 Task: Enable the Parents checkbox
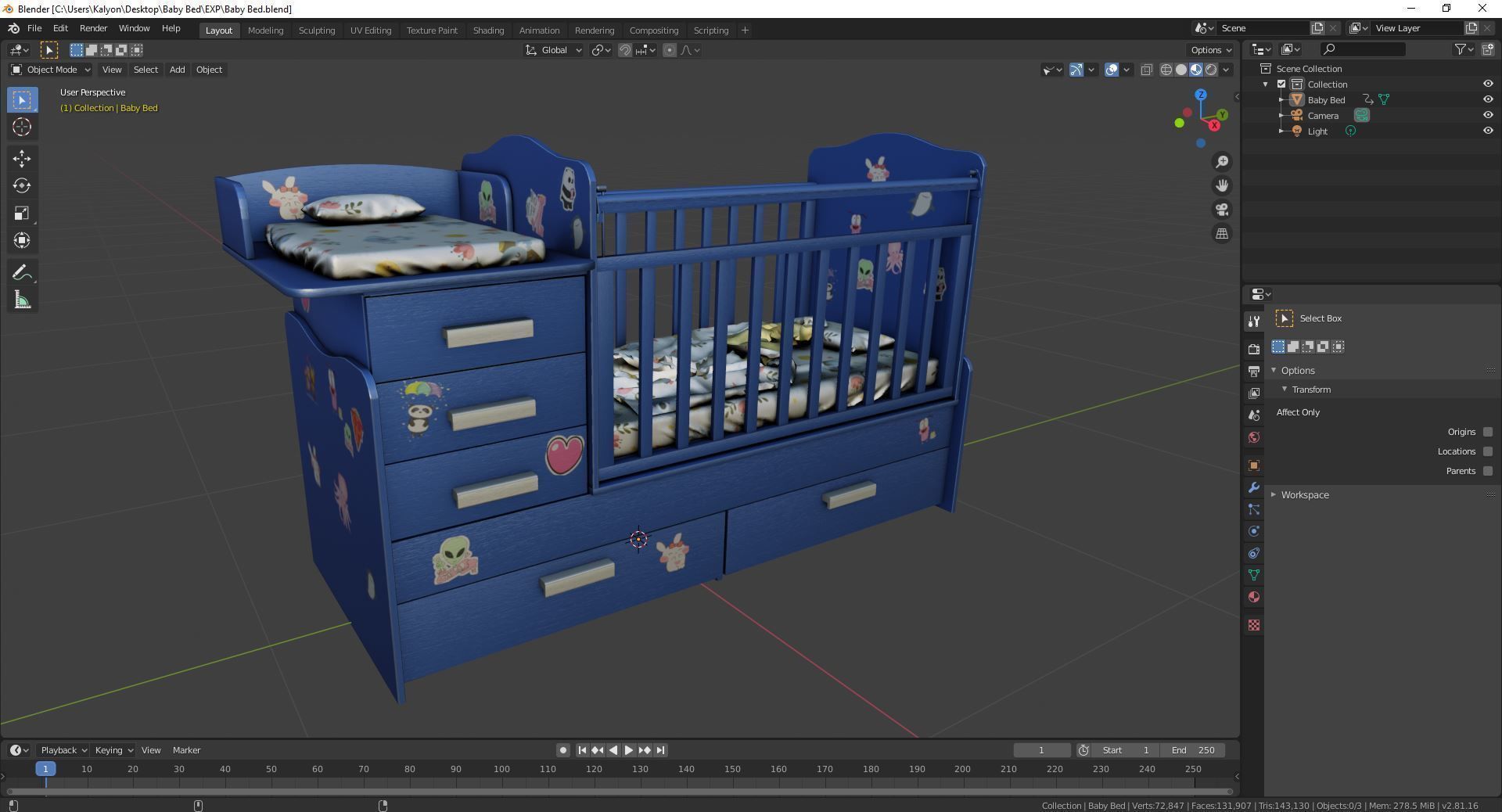[1488, 471]
